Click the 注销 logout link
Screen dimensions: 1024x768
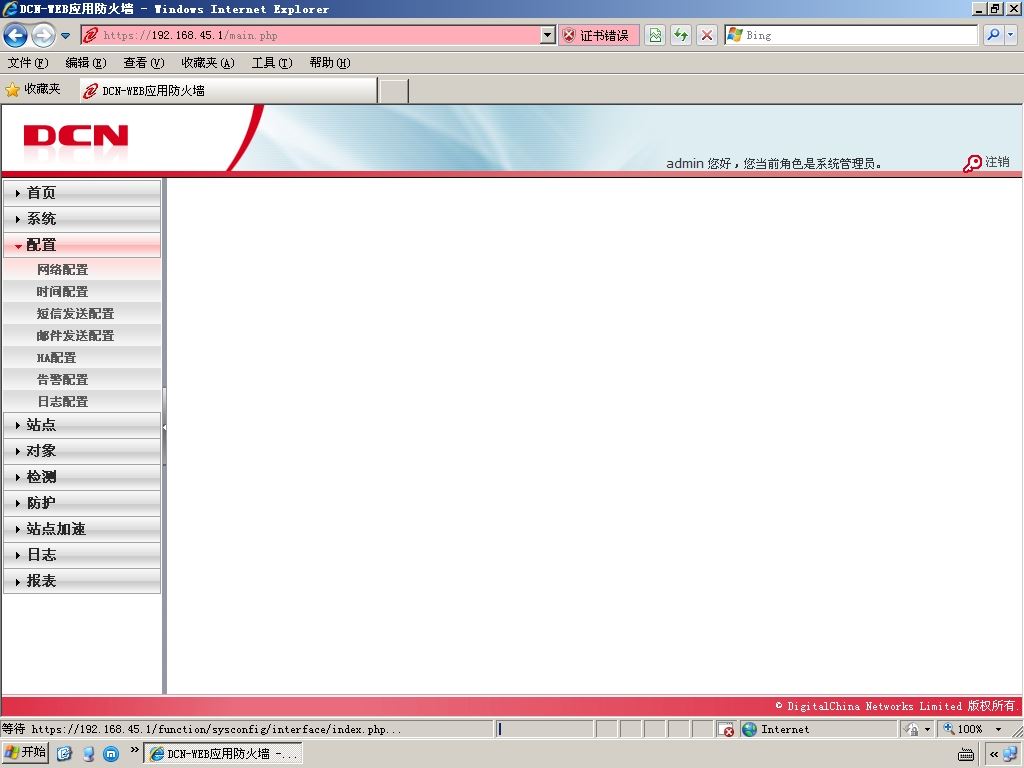pyautogui.click(x=997, y=162)
